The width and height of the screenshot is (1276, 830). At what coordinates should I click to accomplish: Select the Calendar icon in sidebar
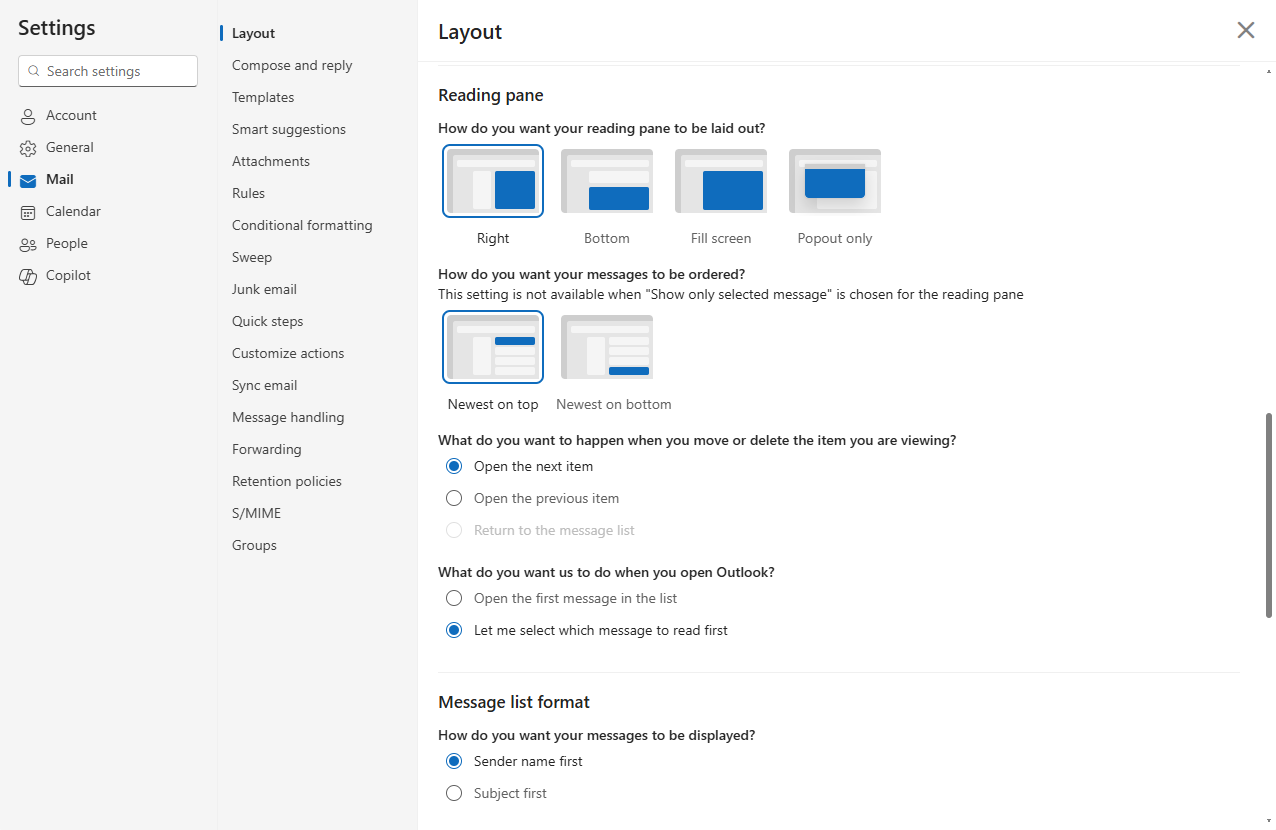[28, 212]
